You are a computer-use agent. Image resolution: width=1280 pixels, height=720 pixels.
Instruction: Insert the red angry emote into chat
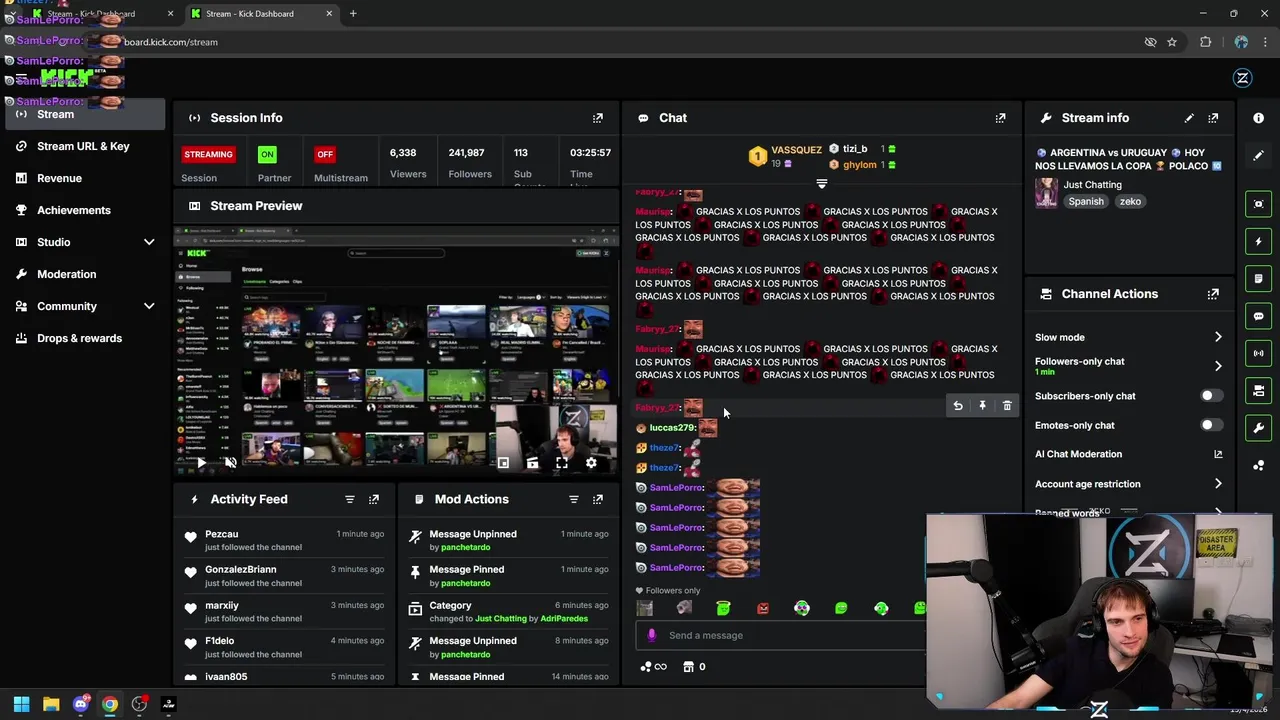(x=763, y=608)
